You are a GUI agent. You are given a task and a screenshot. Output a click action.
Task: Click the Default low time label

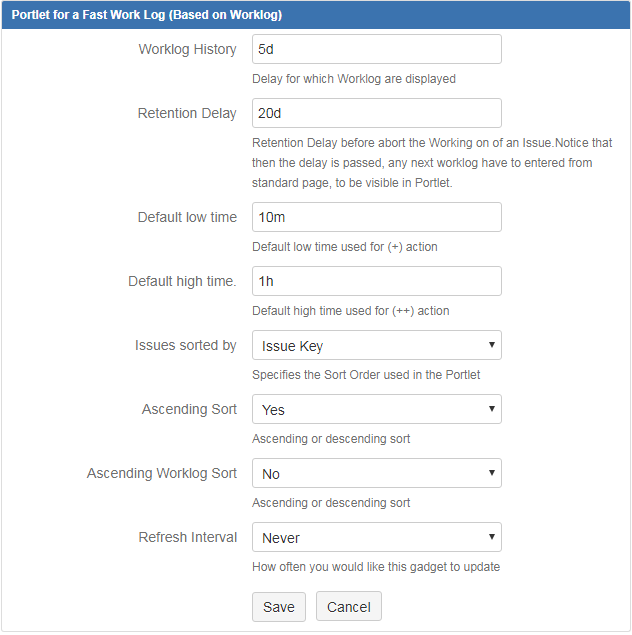187,217
